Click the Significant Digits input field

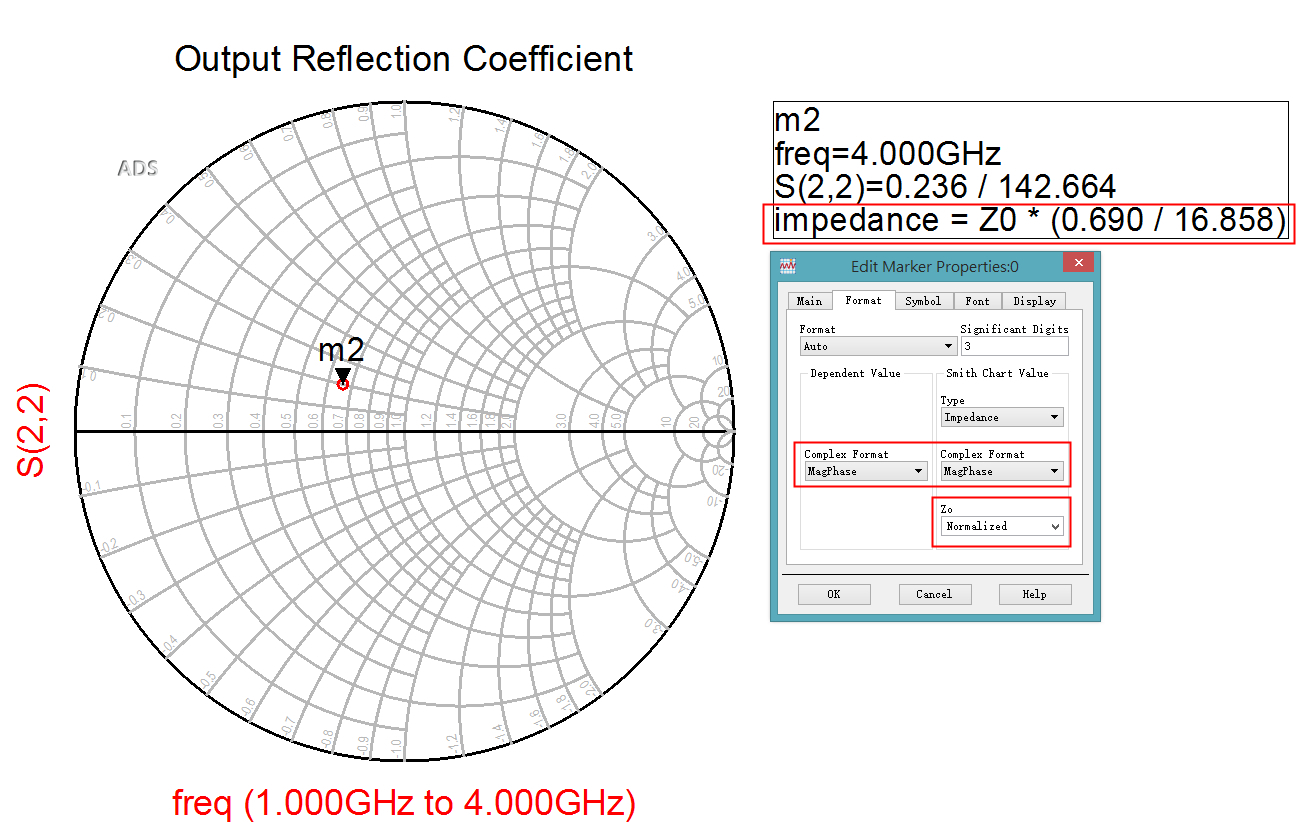pos(1014,346)
